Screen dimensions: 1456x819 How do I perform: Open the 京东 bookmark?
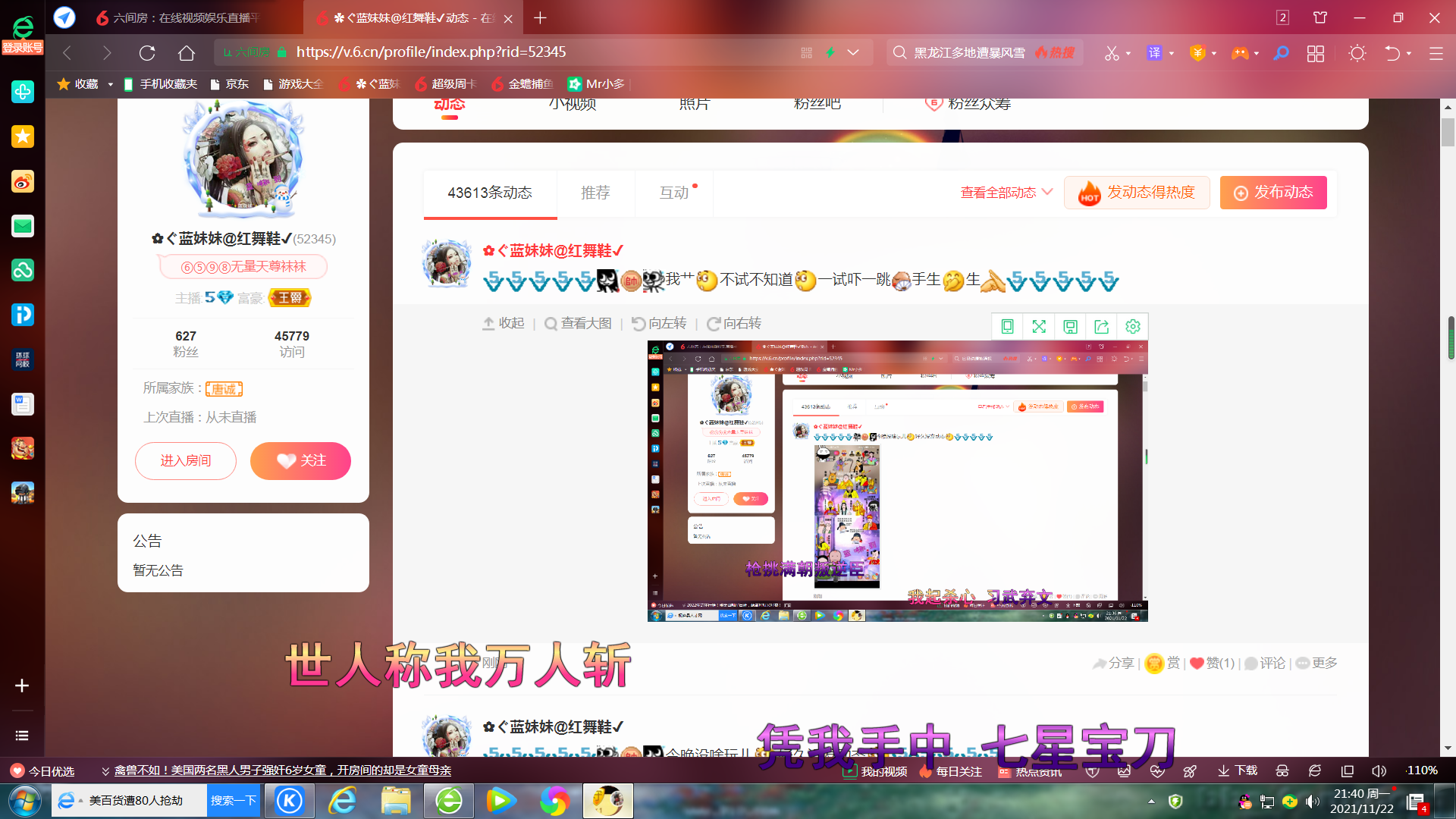click(230, 84)
